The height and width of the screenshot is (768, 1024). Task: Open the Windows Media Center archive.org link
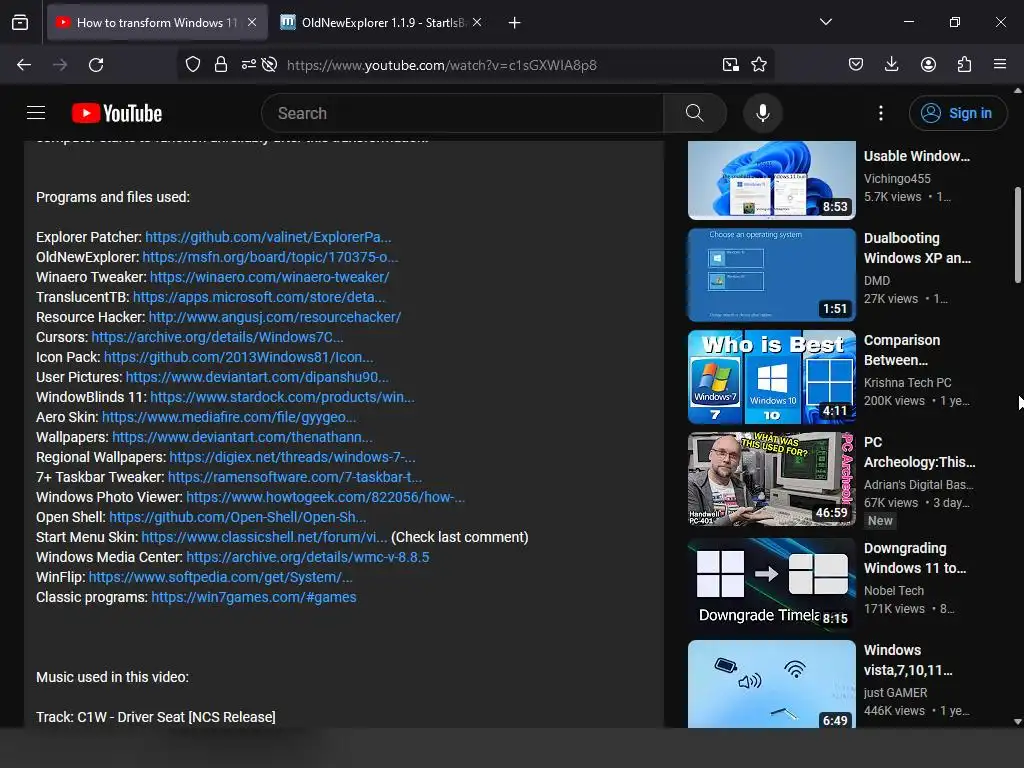[308, 557]
